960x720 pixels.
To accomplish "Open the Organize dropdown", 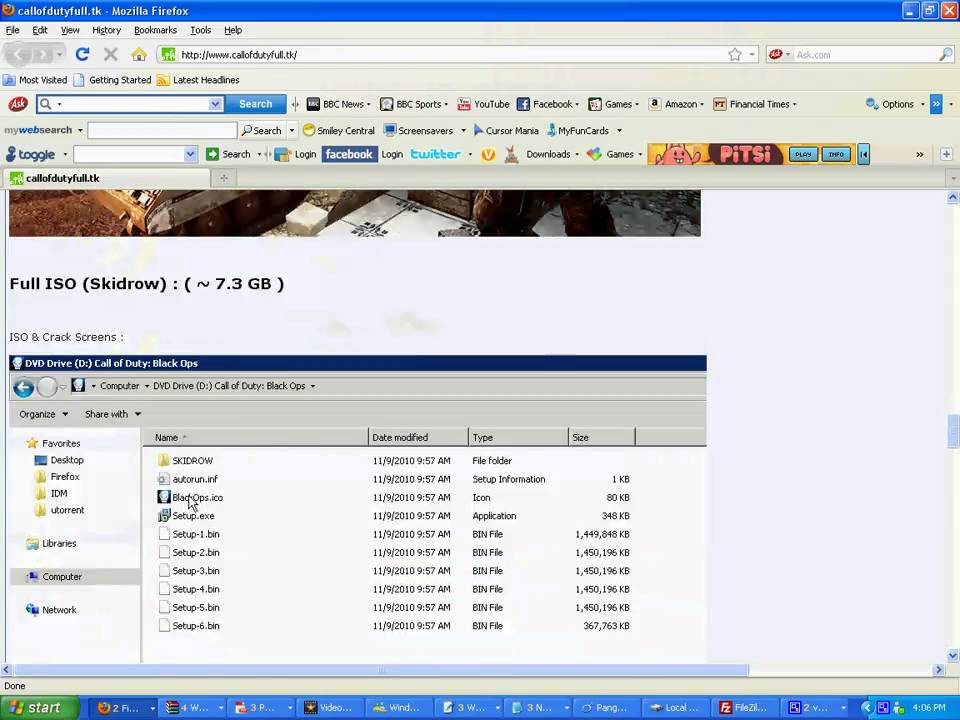I will [x=43, y=414].
